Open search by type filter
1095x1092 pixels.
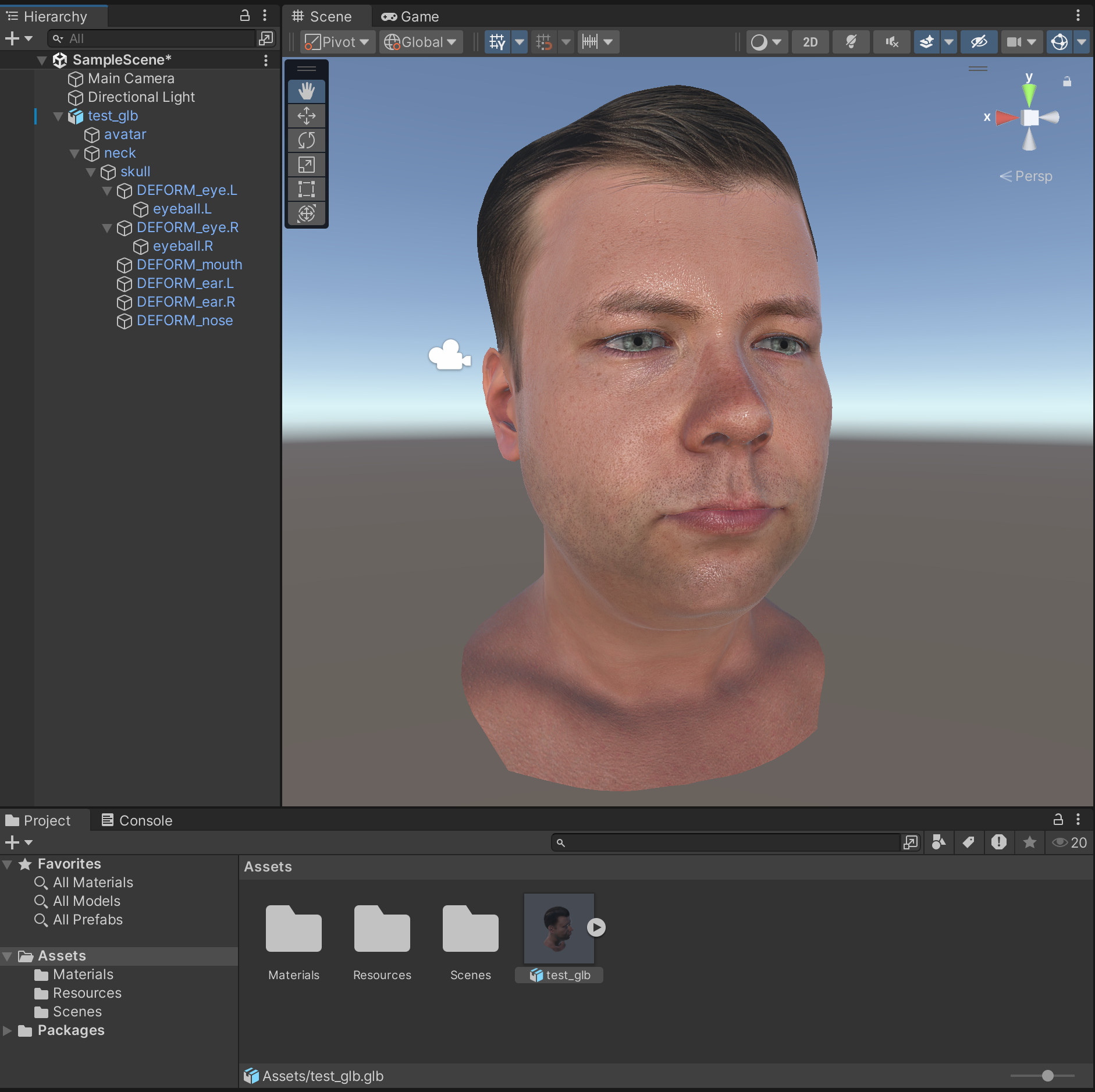pos(938,842)
